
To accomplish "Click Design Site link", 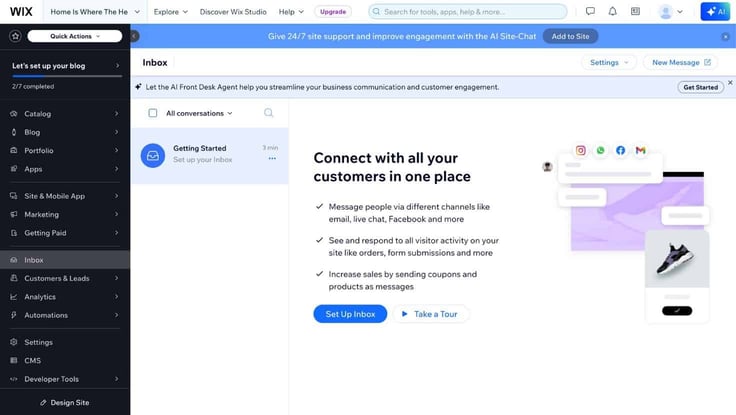I will tap(65, 402).
